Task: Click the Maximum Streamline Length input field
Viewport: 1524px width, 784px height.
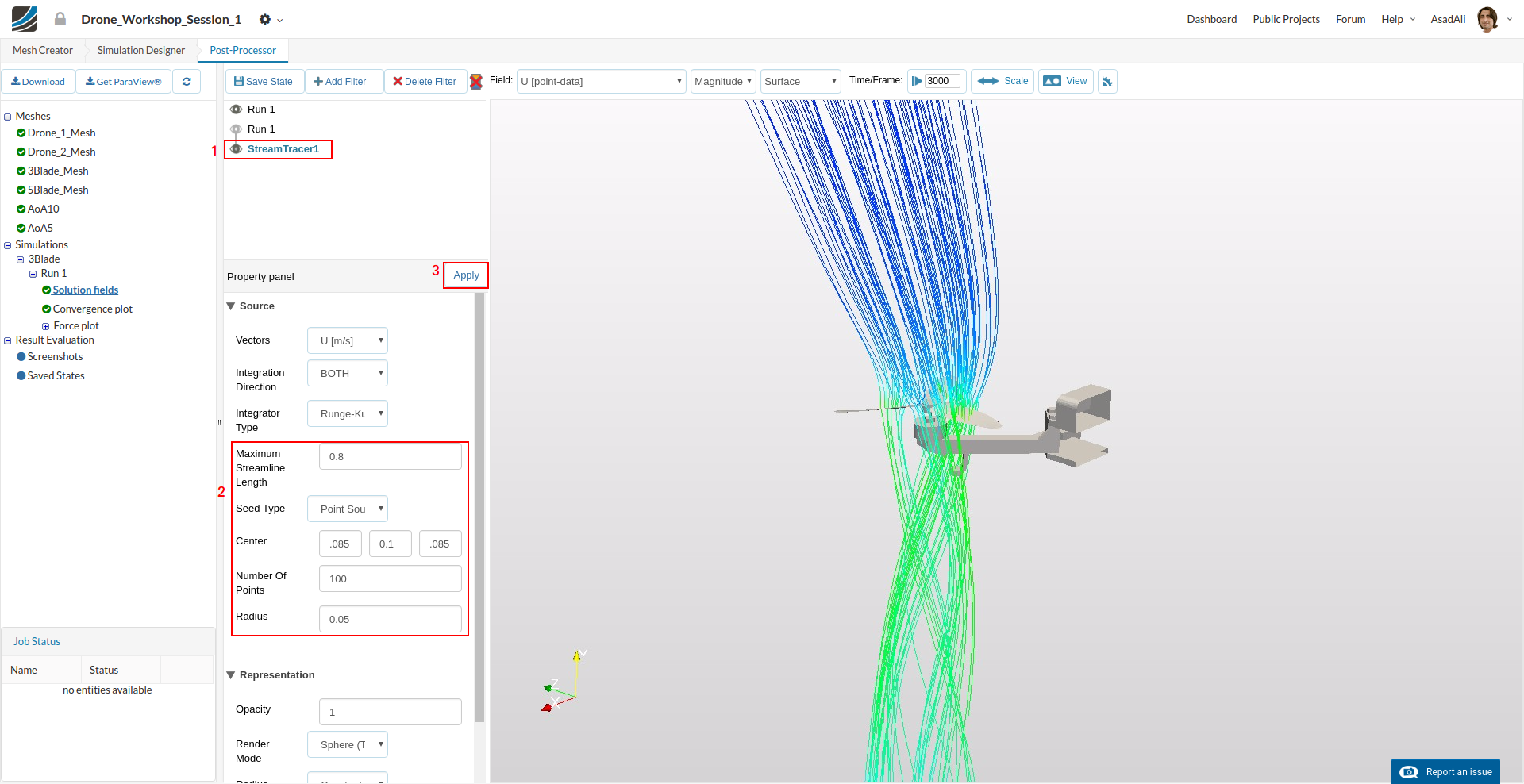Action: click(390, 457)
